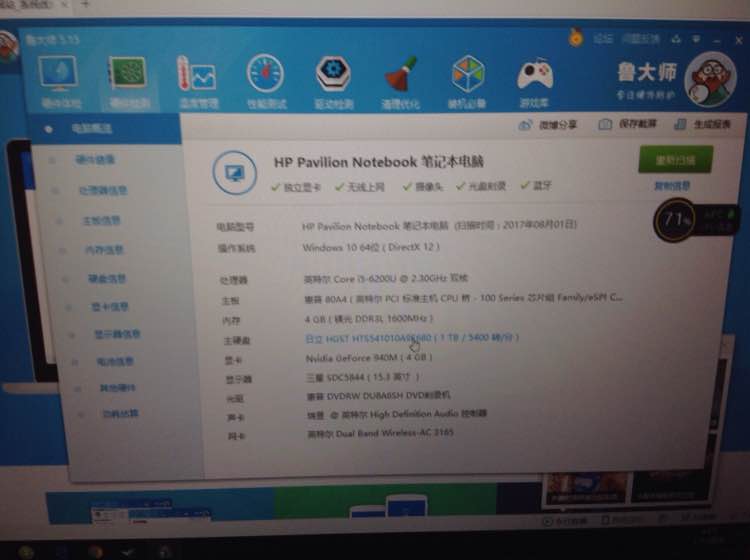The height and width of the screenshot is (560, 750).
Task: Open 功耗估算 in the sidebar
Action: click(121, 414)
